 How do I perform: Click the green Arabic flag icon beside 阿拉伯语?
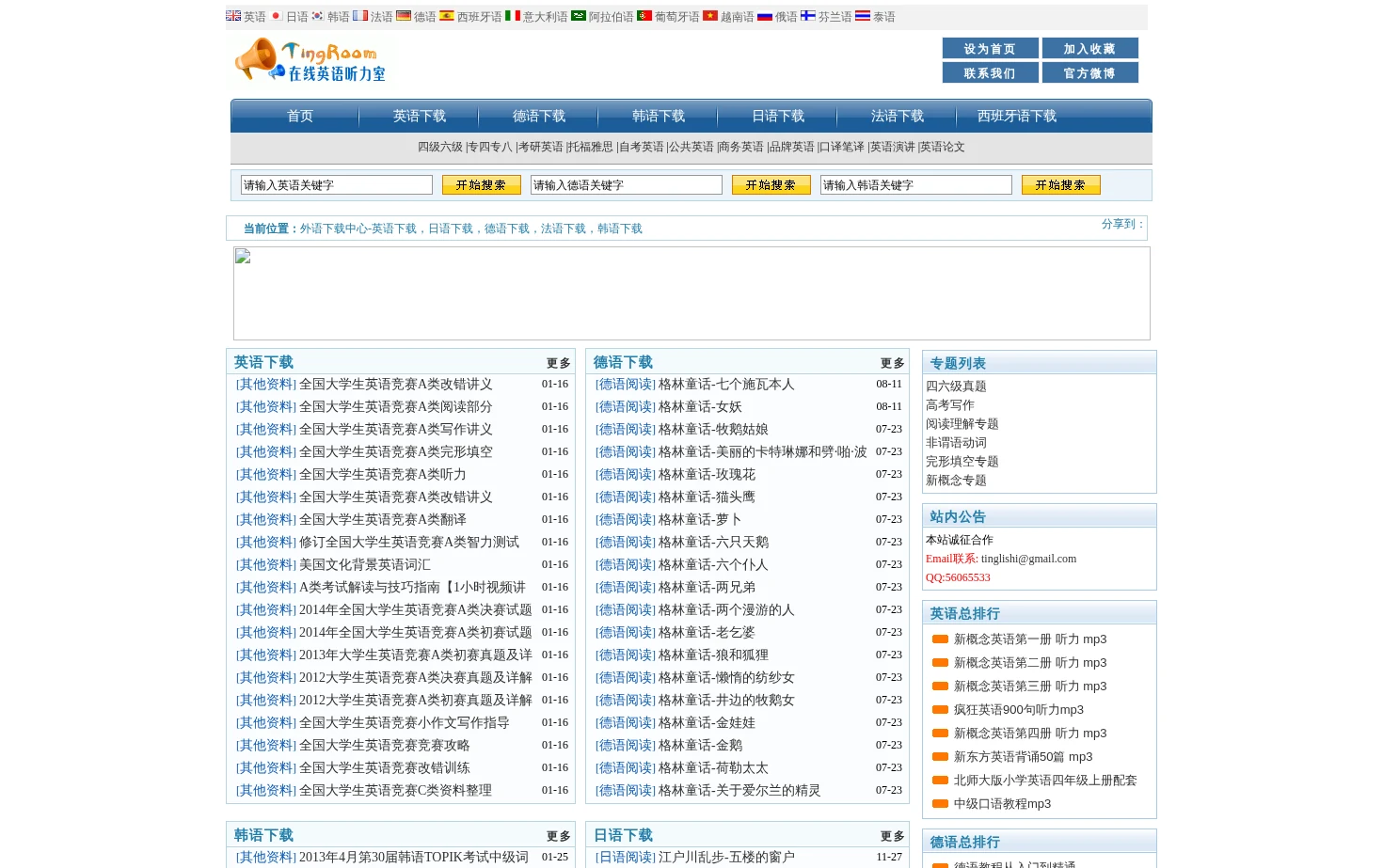[x=579, y=16]
